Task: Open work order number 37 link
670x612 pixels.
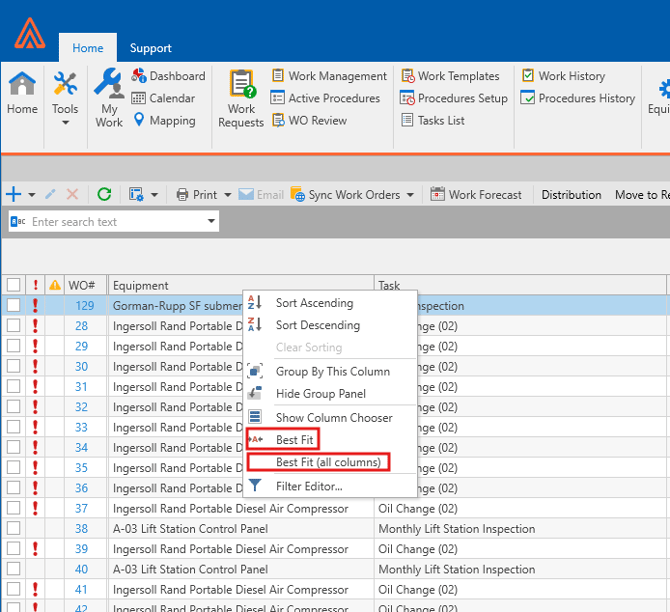Action: click(x=81, y=508)
